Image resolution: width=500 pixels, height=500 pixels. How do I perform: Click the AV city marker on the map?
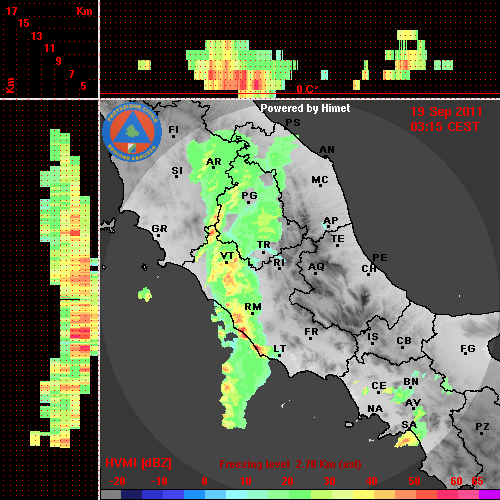coord(414,408)
